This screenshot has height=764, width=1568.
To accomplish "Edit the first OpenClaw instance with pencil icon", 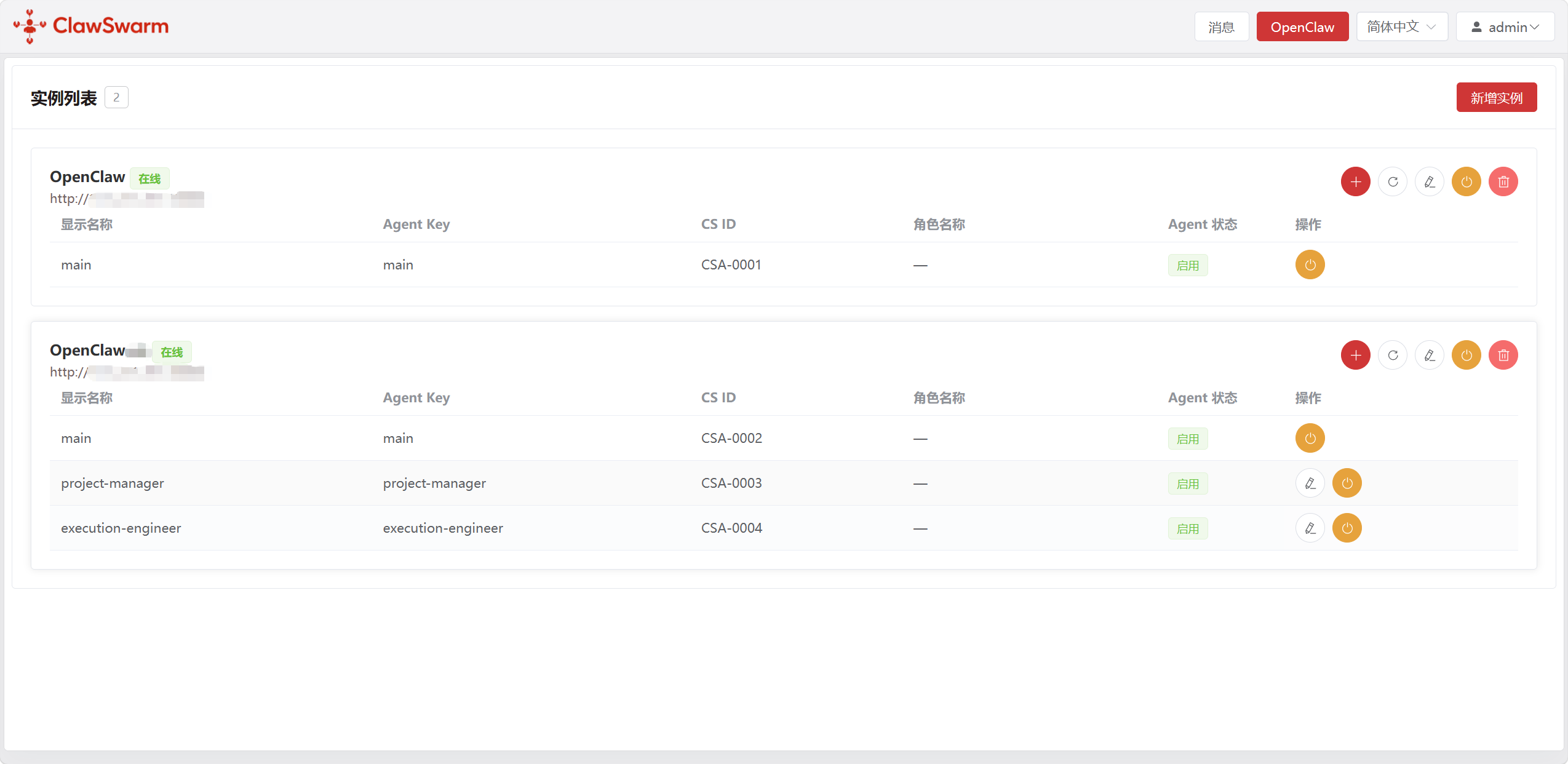I will point(1429,181).
